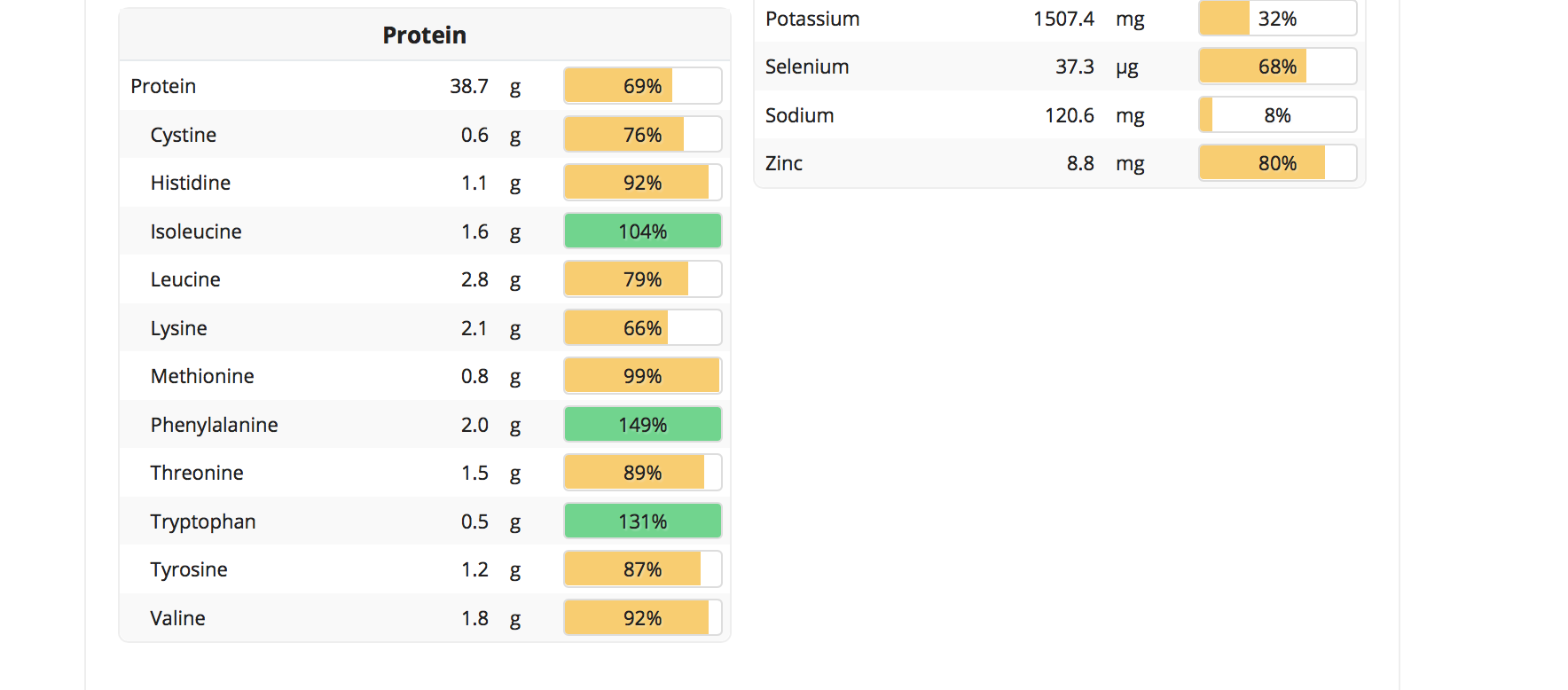Select the Potassium 1507.4 amount value
The image size is (1568, 690).
click(x=1063, y=19)
